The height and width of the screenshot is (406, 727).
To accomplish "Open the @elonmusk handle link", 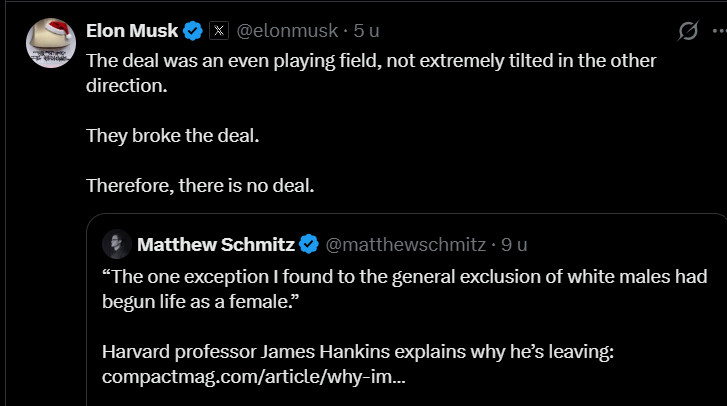I will pos(284,31).
